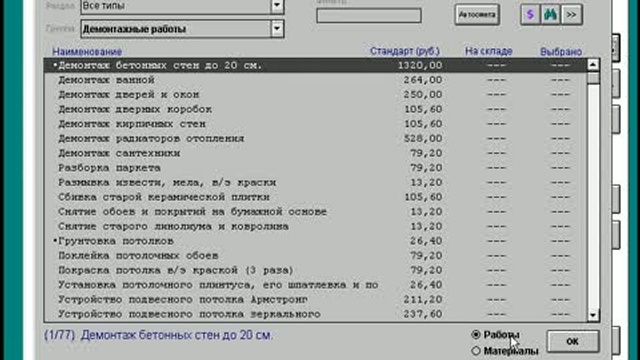Select the 'Демонтаж радиаторов отопления' row

315,138
